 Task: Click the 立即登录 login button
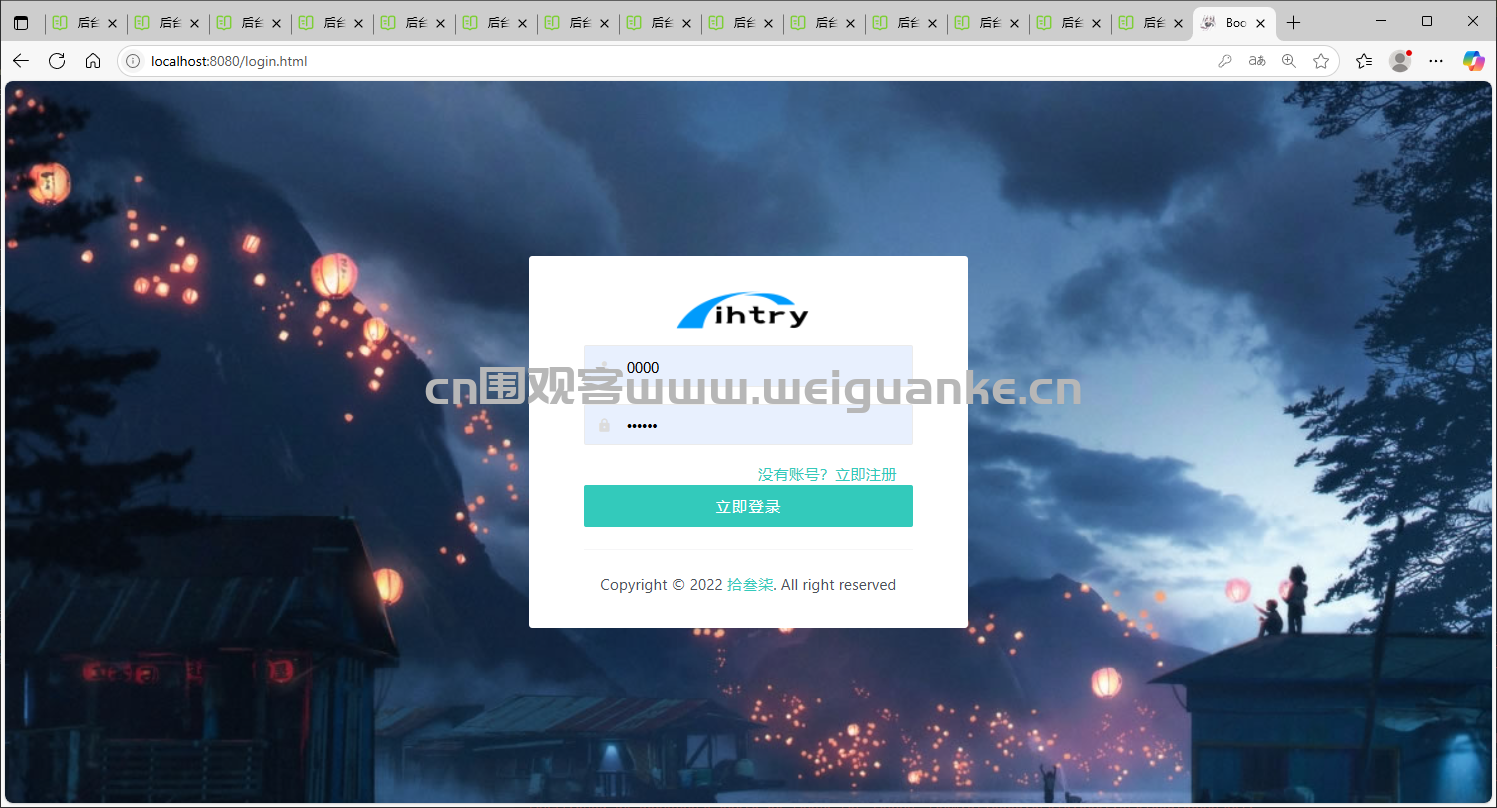[748, 506]
